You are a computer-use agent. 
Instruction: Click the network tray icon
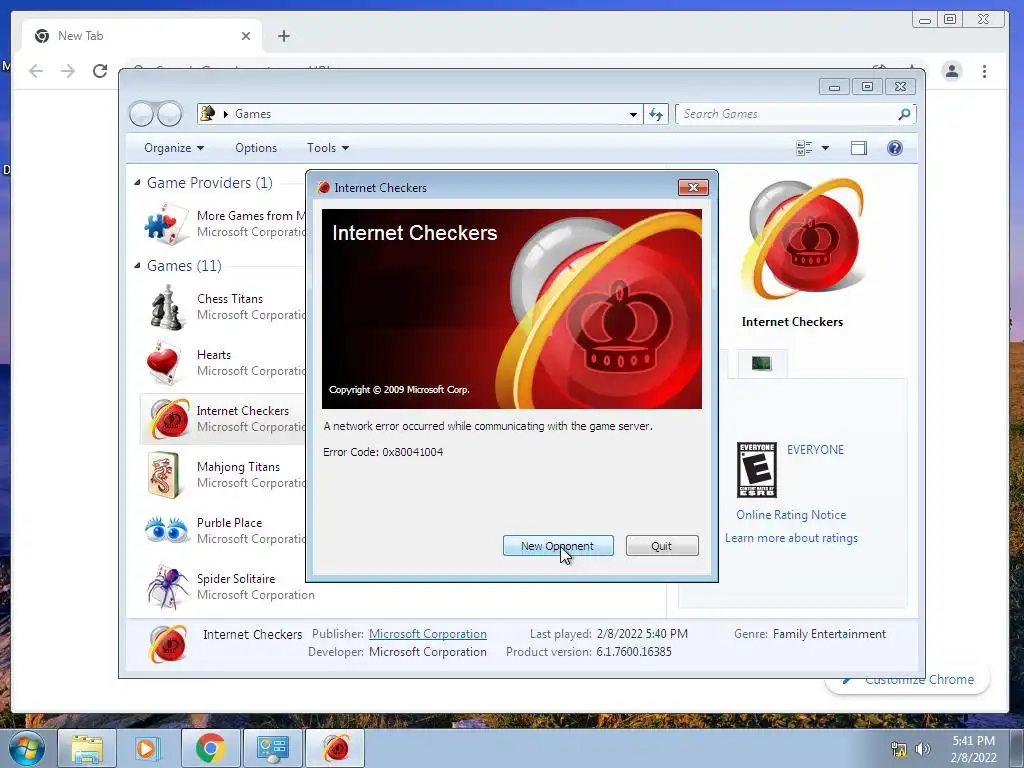click(899, 749)
